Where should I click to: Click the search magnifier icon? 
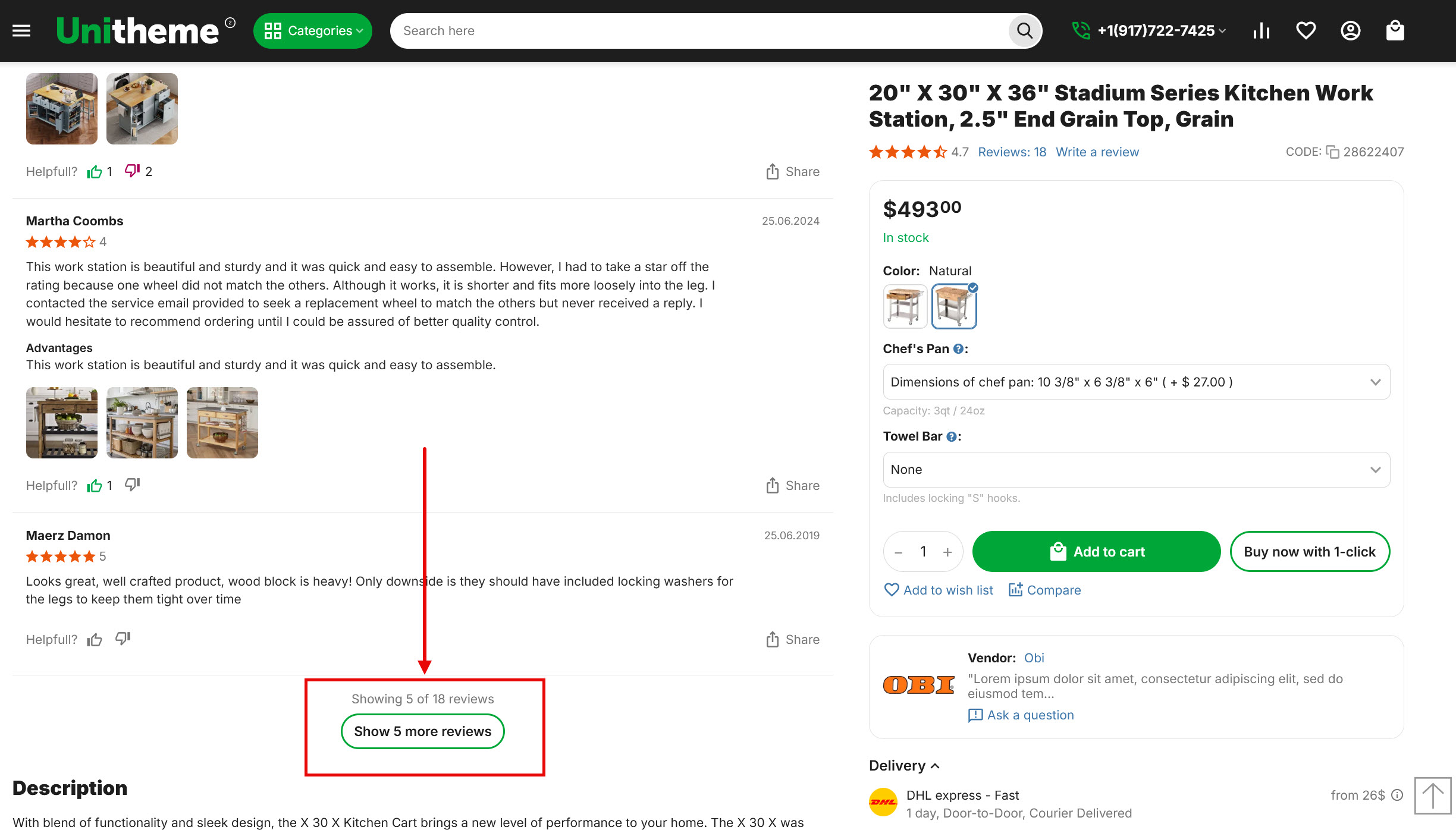click(1024, 31)
